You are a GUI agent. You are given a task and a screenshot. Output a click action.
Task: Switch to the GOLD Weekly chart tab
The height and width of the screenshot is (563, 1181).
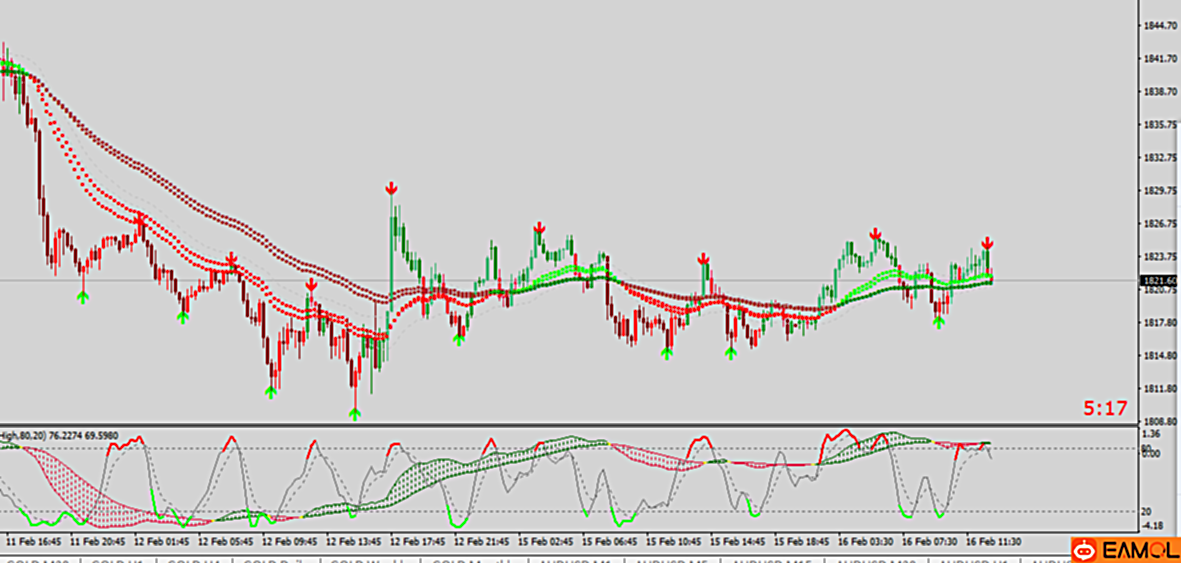pyautogui.click(x=370, y=561)
